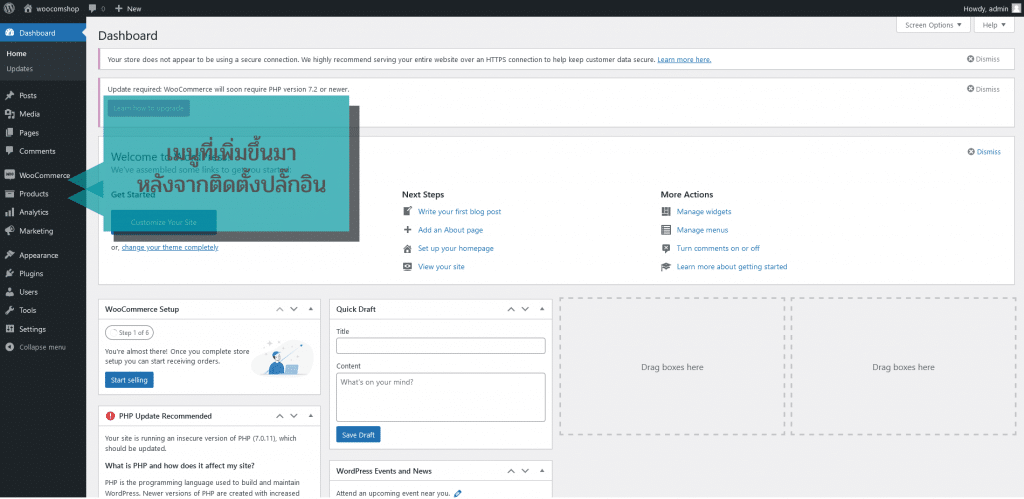The height and width of the screenshot is (499, 1024).
Task: Collapse the WooCommerce Setup widget
Action: [308, 309]
